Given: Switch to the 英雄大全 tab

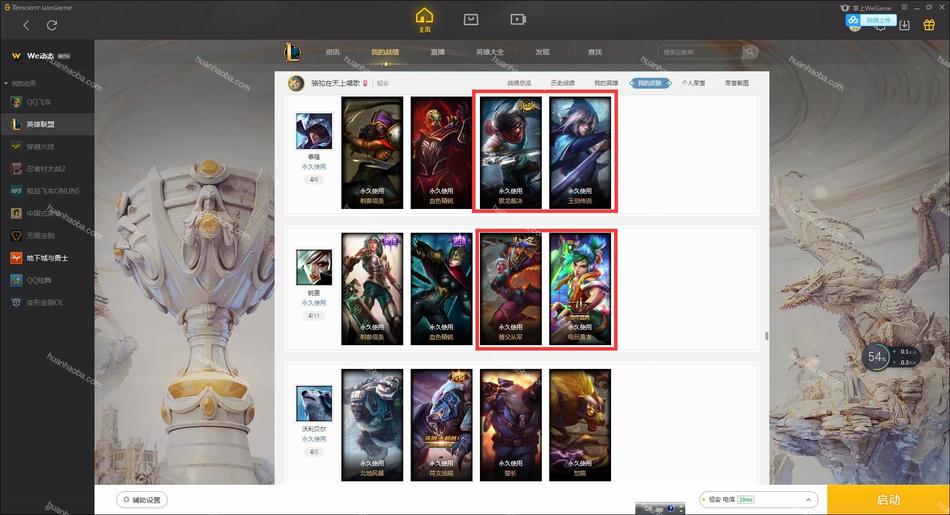Looking at the screenshot, I should point(490,52).
